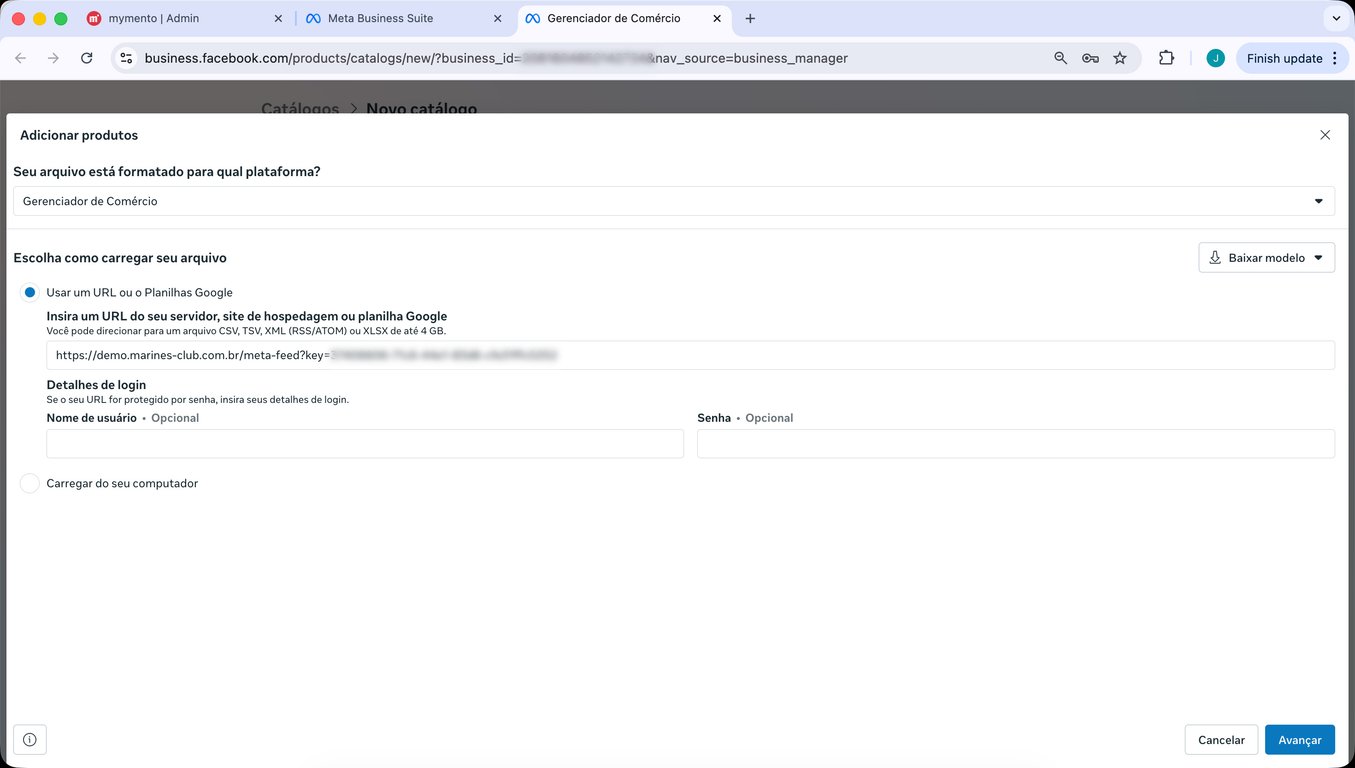Close the mymento Admin tab

tap(278, 18)
